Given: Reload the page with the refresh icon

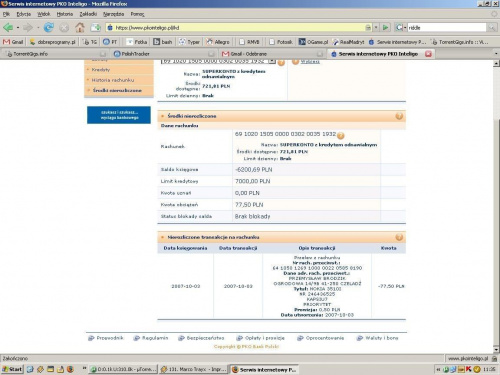Looking at the screenshot, I should [x=49, y=27].
